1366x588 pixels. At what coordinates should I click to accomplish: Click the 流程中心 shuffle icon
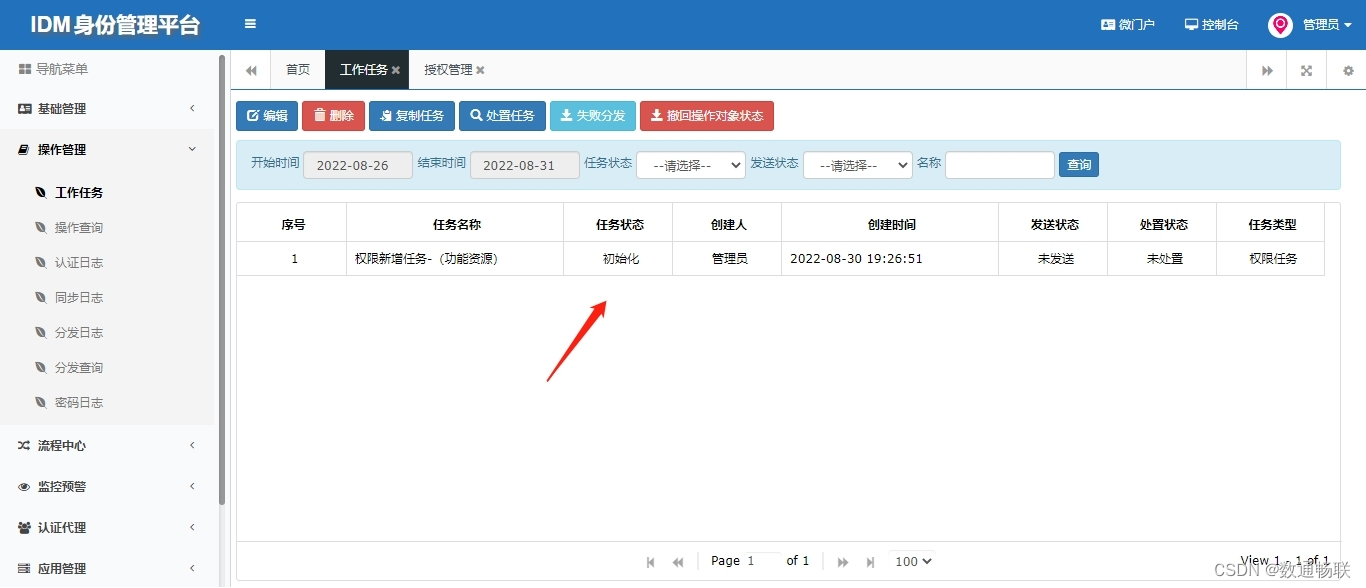pyautogui.click(x=24, y=446)
